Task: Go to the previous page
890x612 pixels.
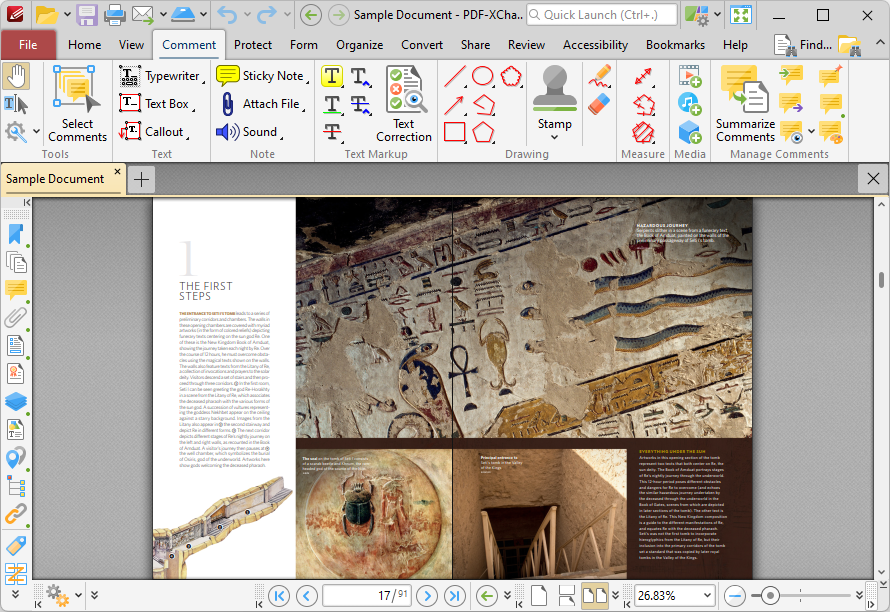Action: [x=307, y=596]
